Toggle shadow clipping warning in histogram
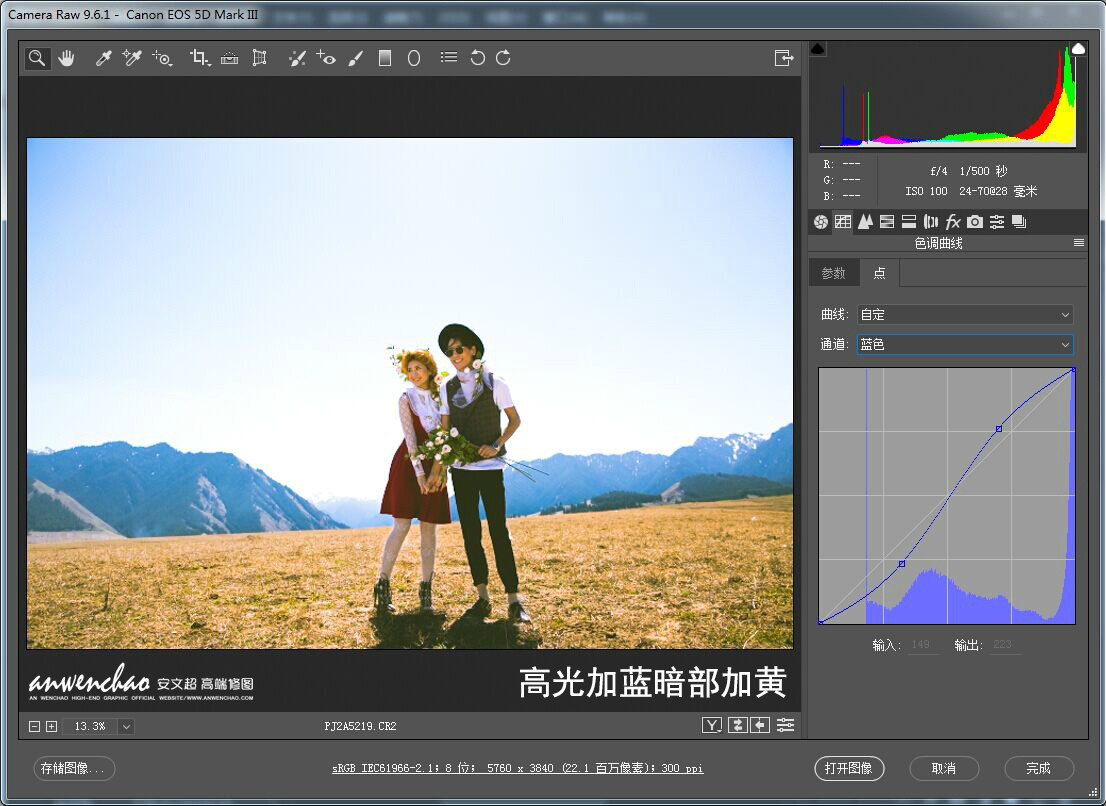 point(818,49)
